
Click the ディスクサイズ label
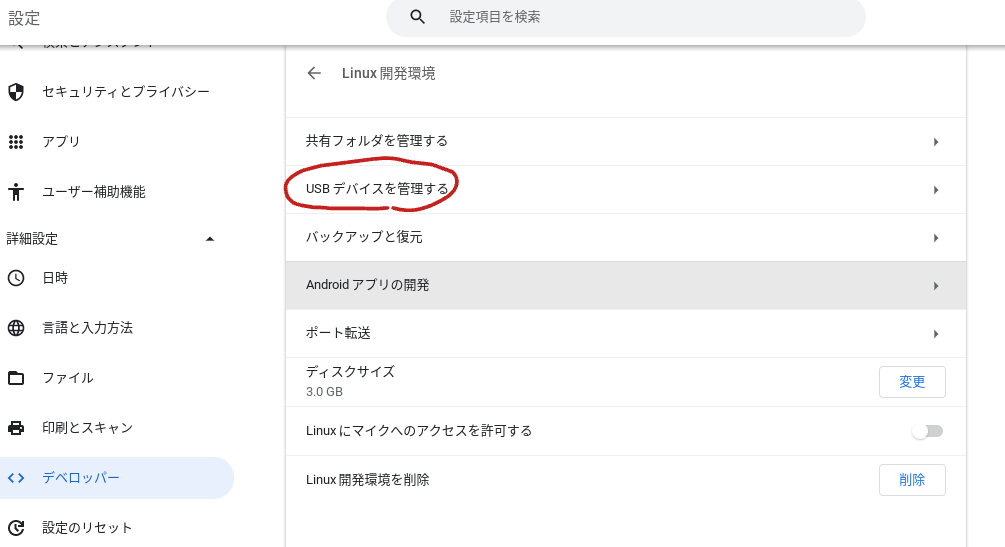point(350,372)
